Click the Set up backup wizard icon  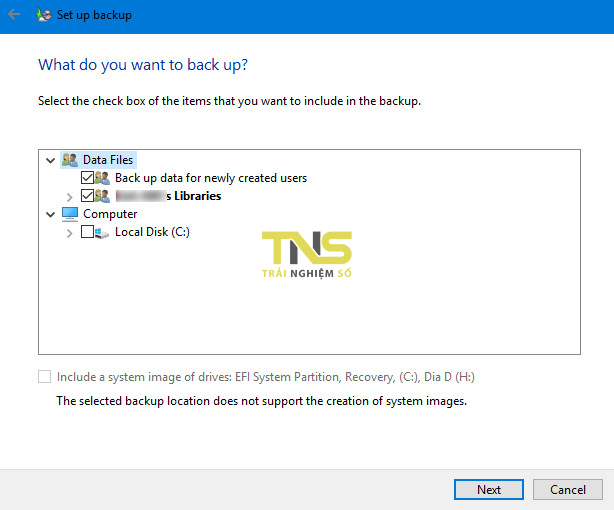44,15
